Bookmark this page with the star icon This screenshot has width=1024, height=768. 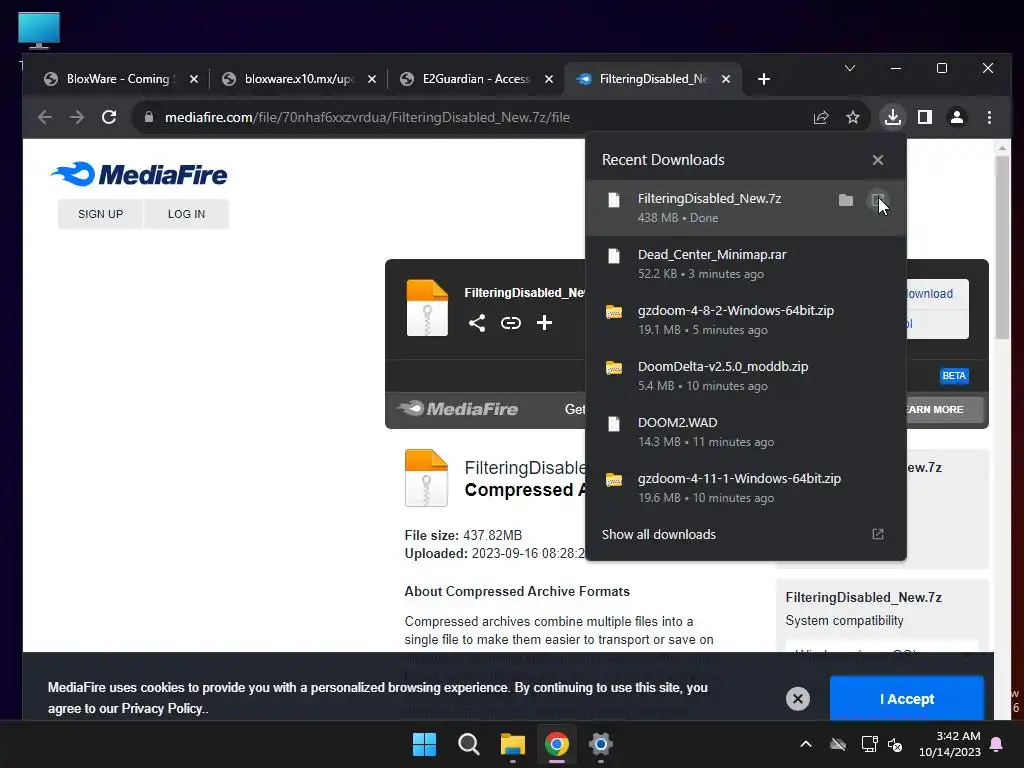click(853, 118)
